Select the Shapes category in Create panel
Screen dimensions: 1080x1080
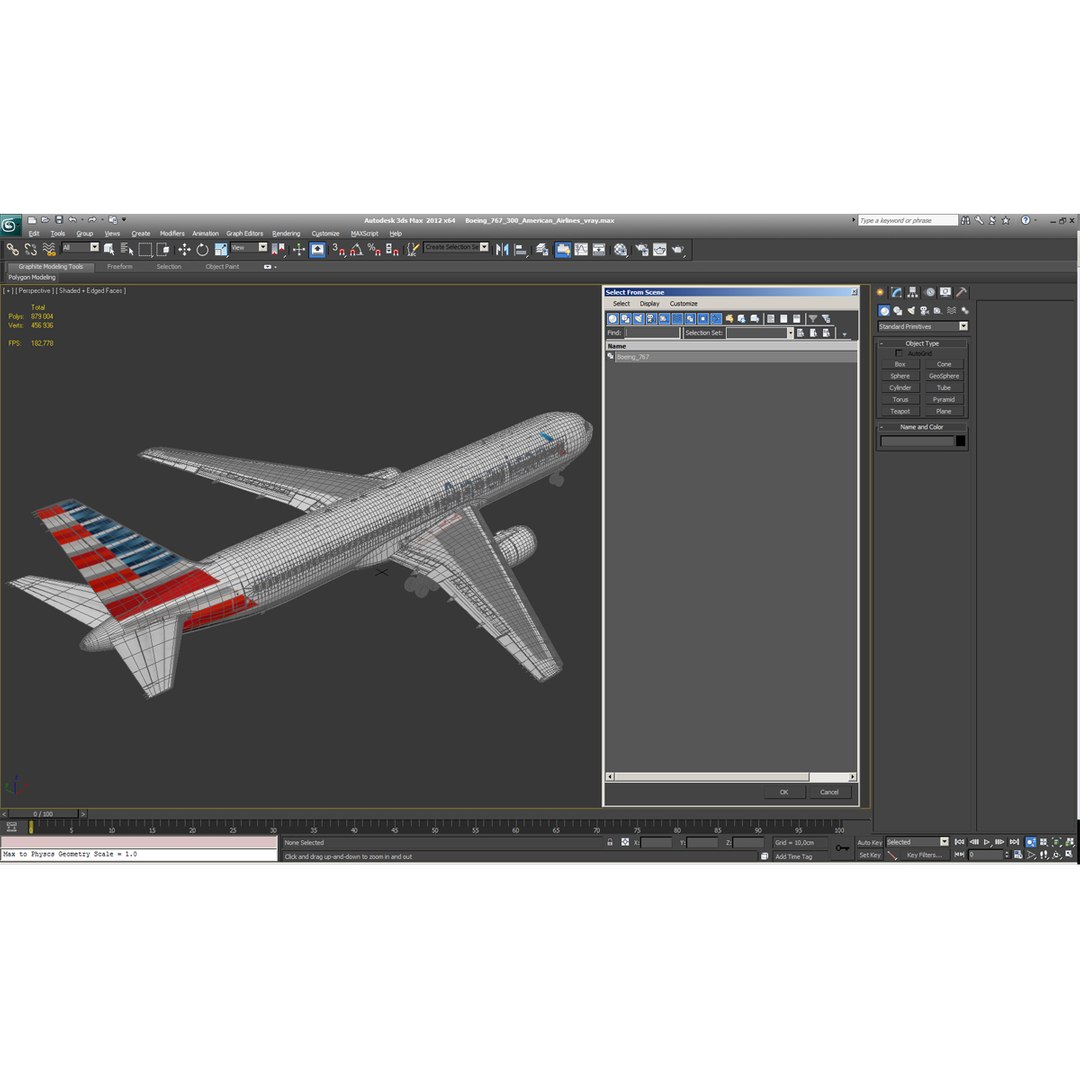897,311
